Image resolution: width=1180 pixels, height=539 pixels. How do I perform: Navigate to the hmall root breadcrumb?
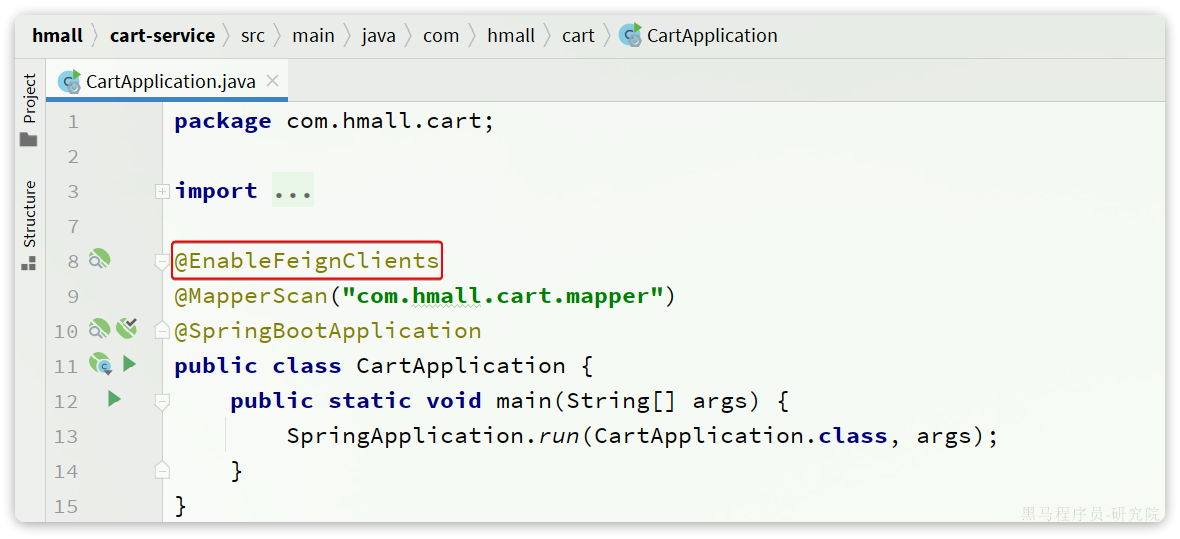click(x=57, y=36)
